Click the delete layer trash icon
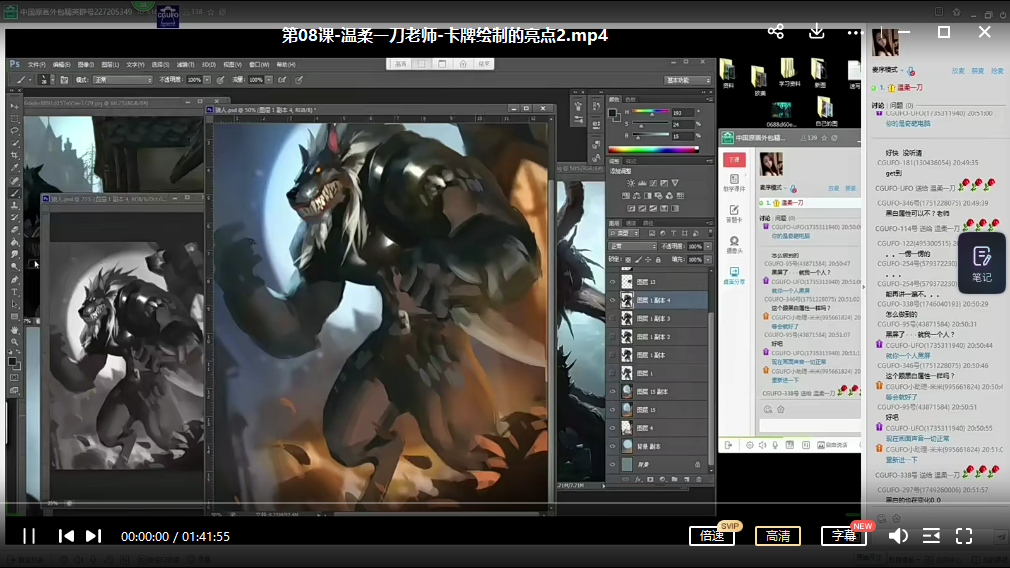 [x=699, y=480]
